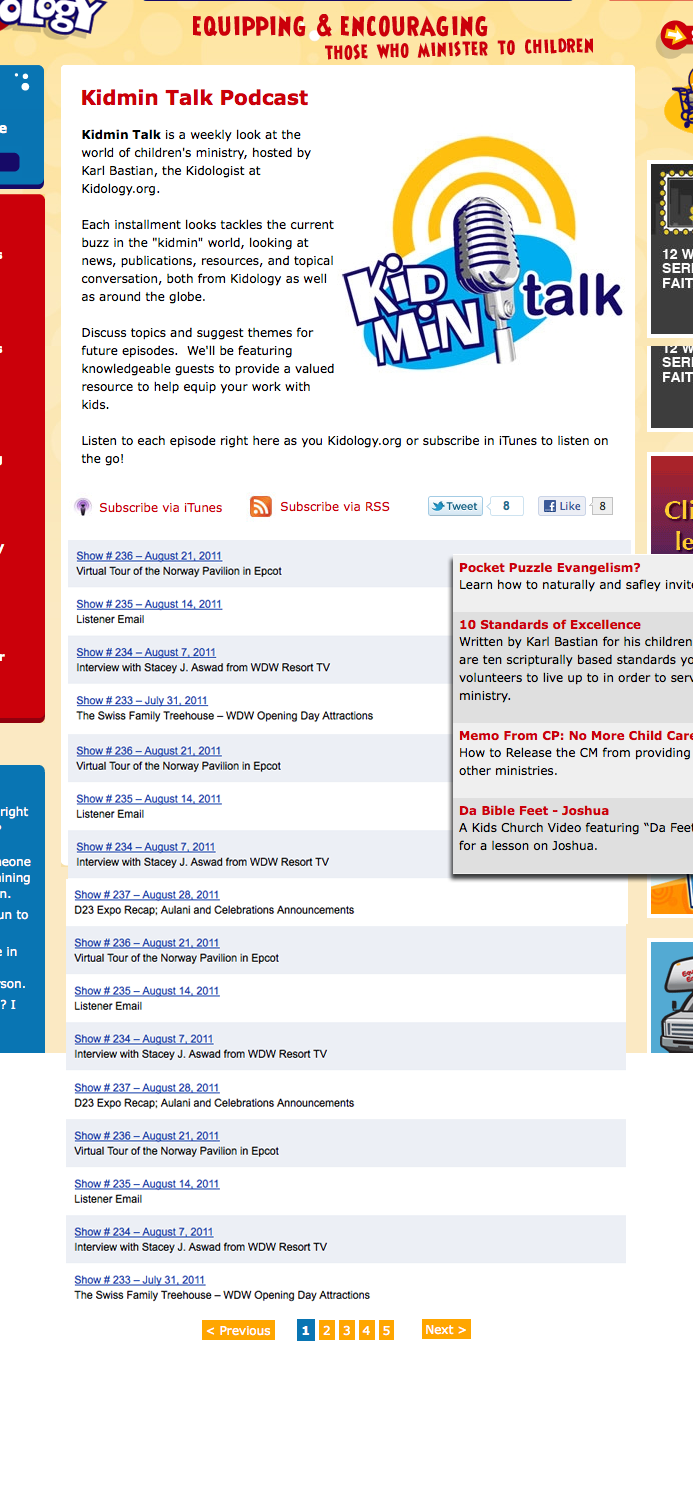Go to the Next page of episodes
Image resolution: width=693 pixels, height=1500 pixels.
446,1329
